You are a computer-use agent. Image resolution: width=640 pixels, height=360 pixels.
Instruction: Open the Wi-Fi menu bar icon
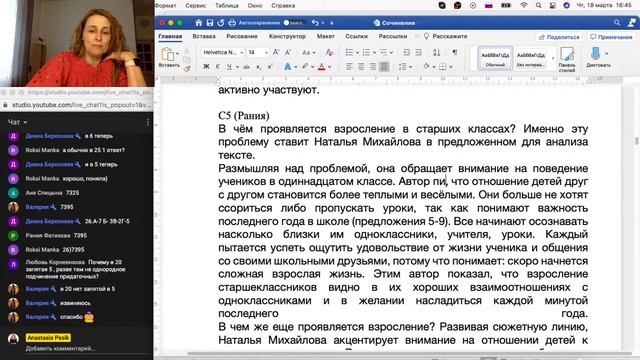[x=524, y=5]
